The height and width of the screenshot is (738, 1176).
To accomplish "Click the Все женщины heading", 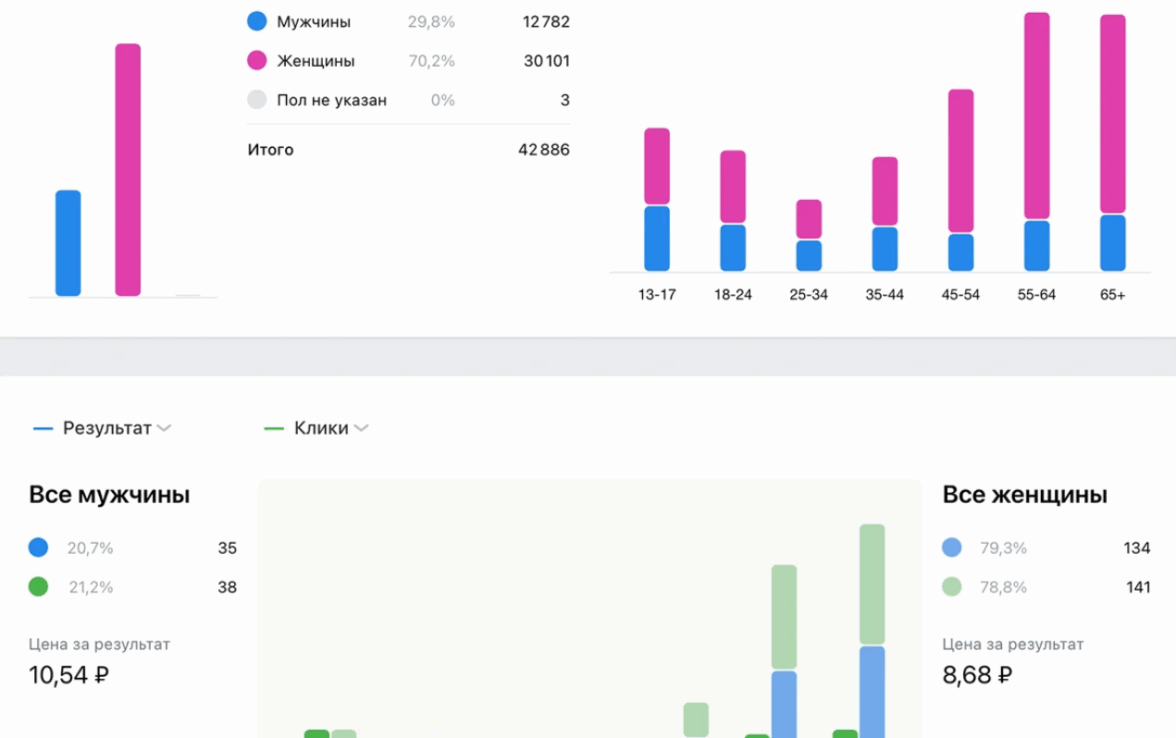I will (1024, 495).
